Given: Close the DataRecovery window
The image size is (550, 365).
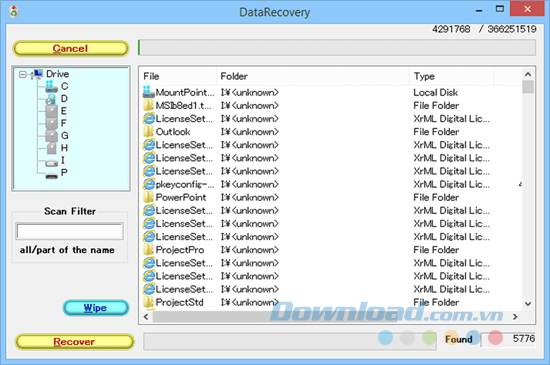Looking at the screenshot, I should point(527,9).
